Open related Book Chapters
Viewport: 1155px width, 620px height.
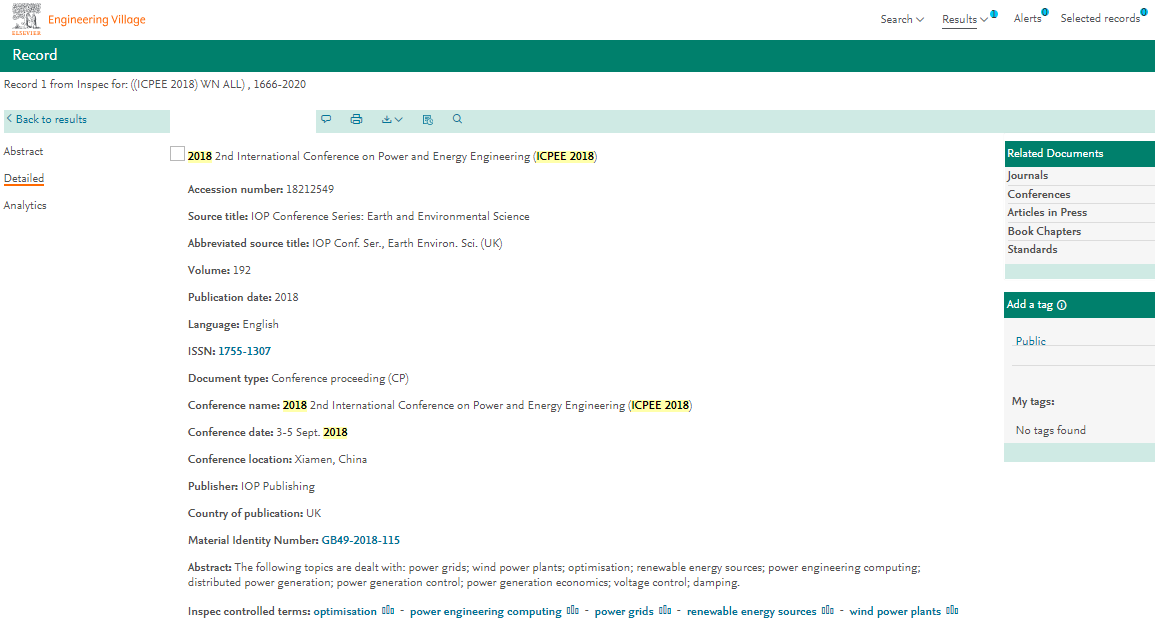[1044, 231]
